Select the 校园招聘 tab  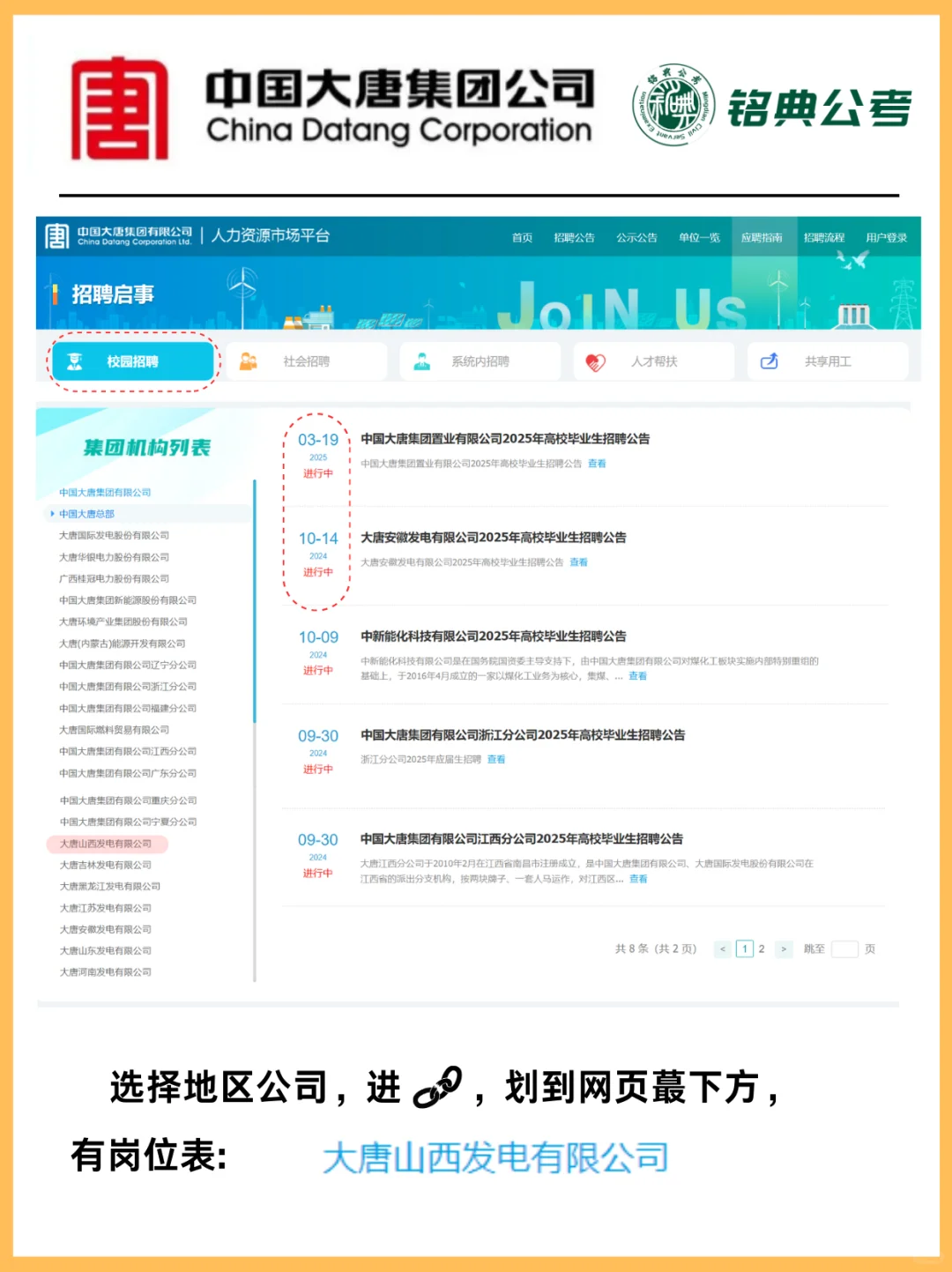point(132,361)
